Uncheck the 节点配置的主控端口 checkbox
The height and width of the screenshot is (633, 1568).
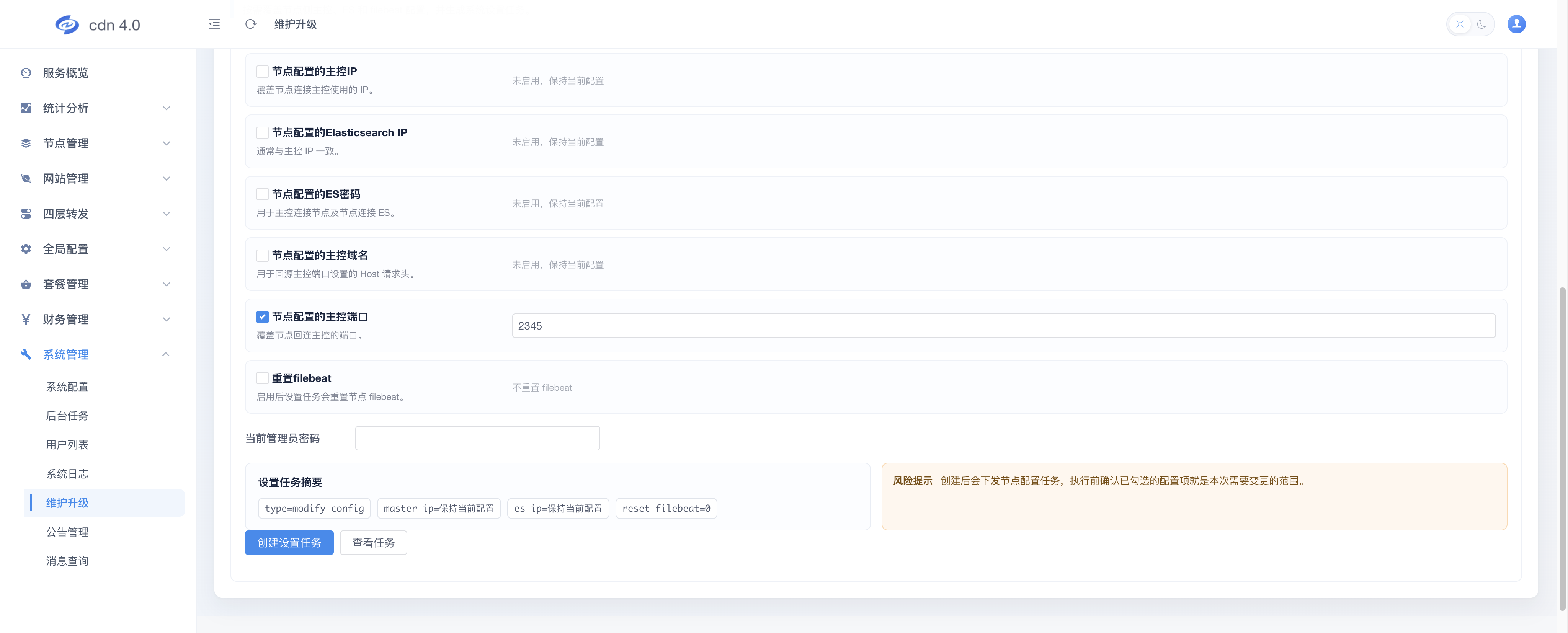262,316
